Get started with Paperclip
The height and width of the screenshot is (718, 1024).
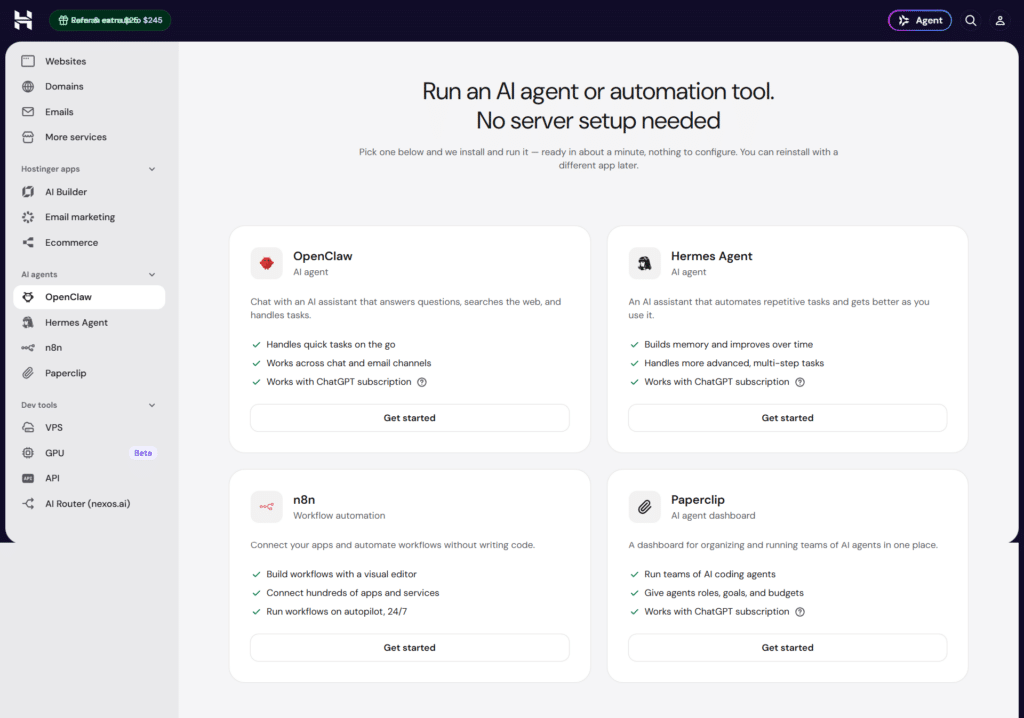pyautogui.click(x=788, y=648)
